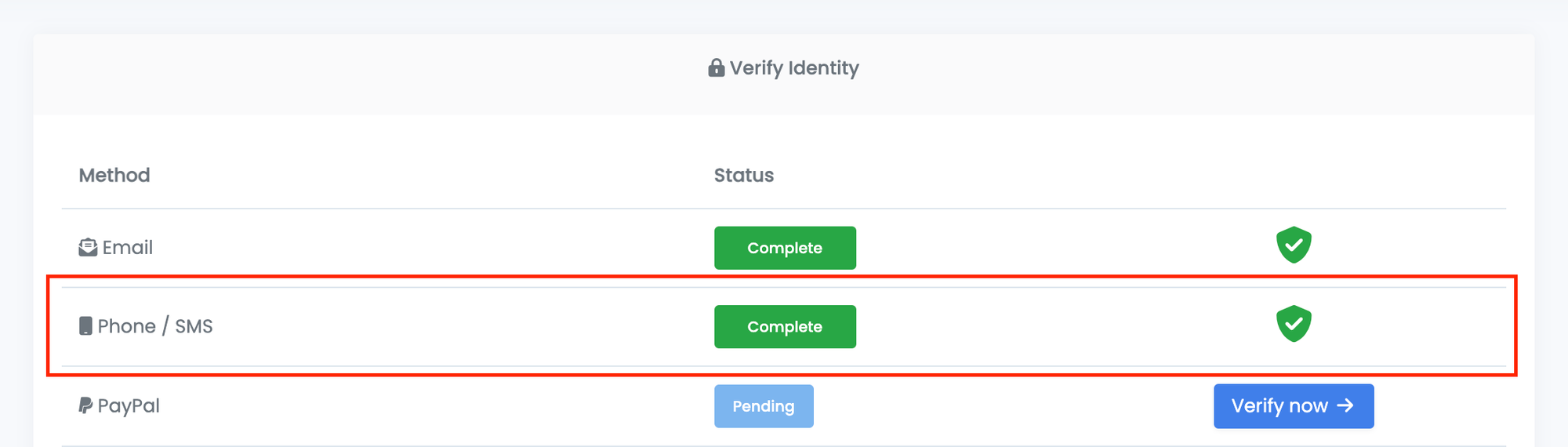The width and height of the screenshot is (1568, 447).
Task: Select the Phone / SMS method label
Action: (155, 326)
